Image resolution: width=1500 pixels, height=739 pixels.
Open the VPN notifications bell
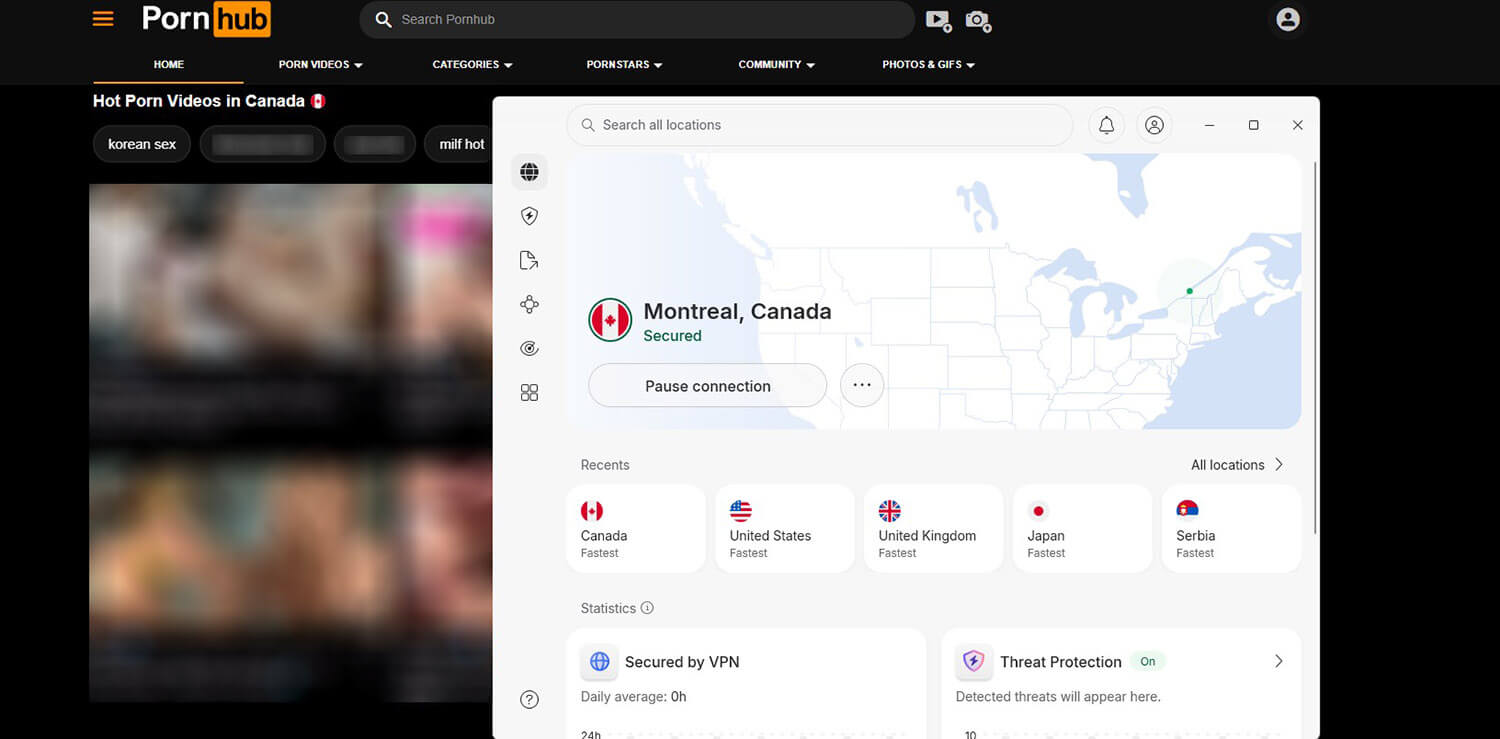1106,125
